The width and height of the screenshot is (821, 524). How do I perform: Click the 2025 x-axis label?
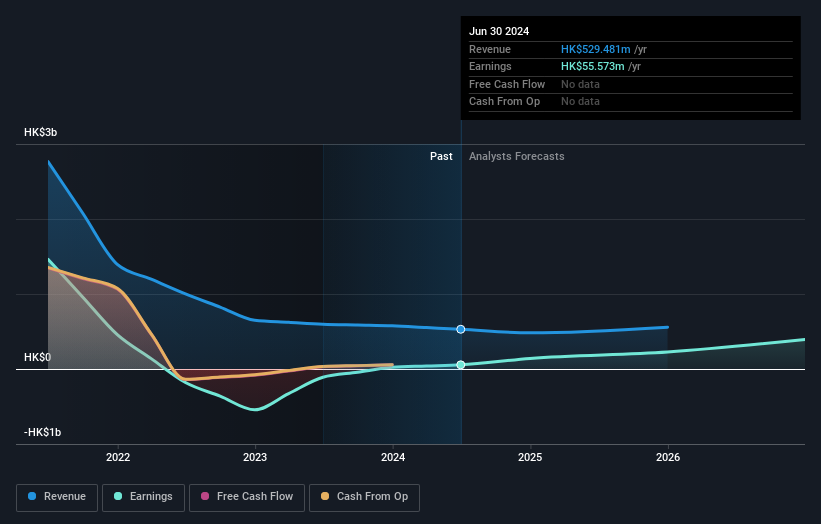[x=530, y=458]
